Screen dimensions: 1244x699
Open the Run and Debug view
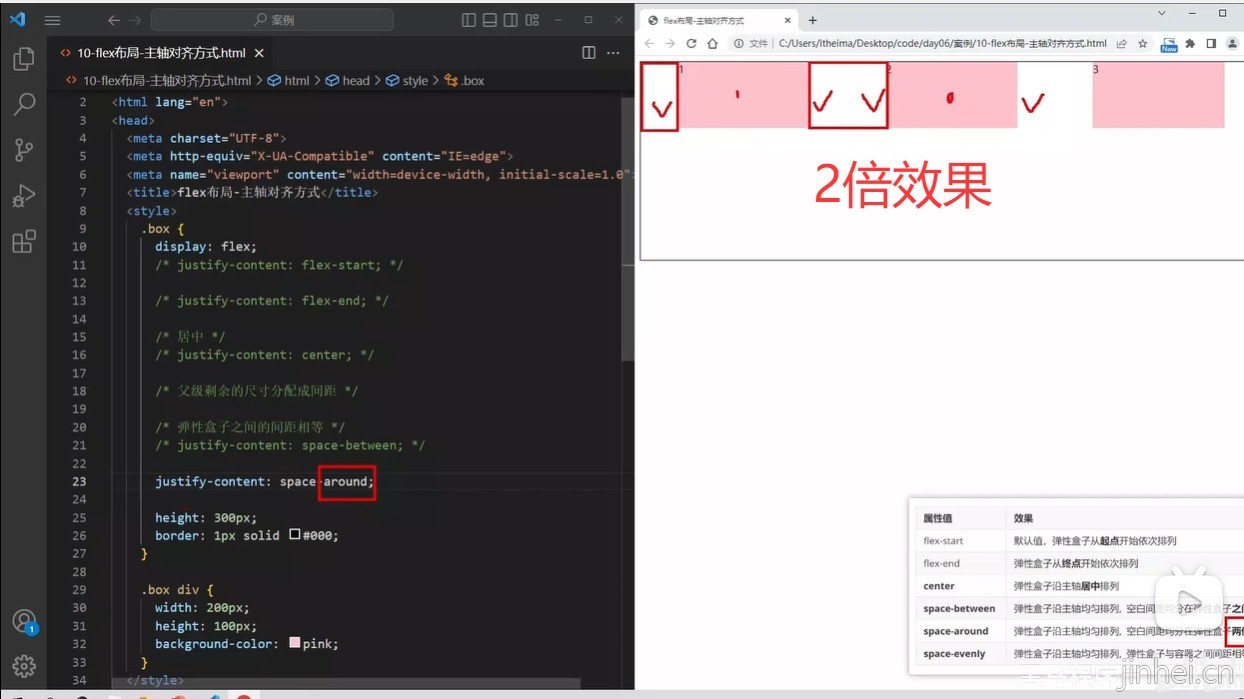[24, 196]
